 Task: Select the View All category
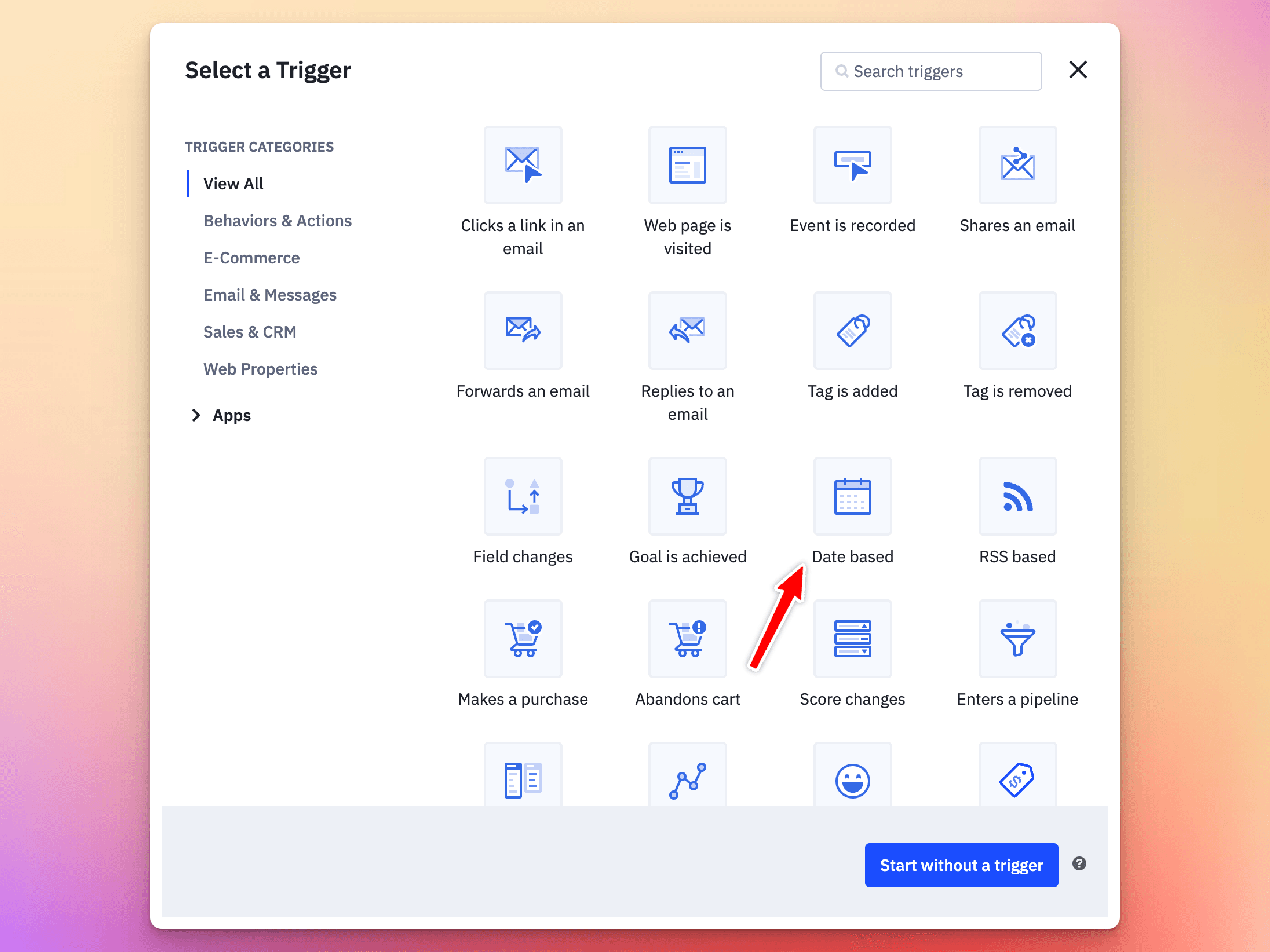click(x=233, y=184)
